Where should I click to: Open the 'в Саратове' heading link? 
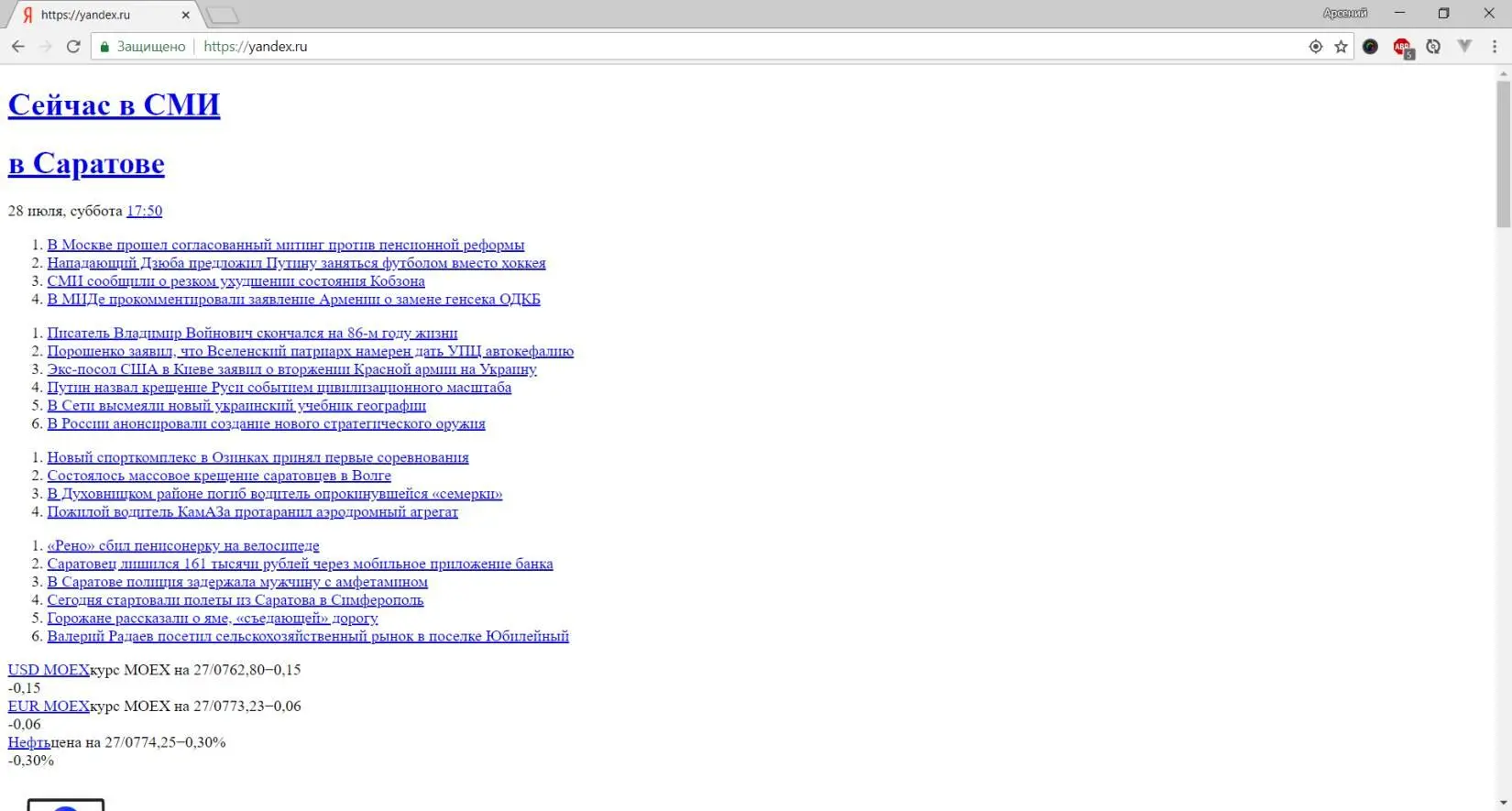point(86,163)
